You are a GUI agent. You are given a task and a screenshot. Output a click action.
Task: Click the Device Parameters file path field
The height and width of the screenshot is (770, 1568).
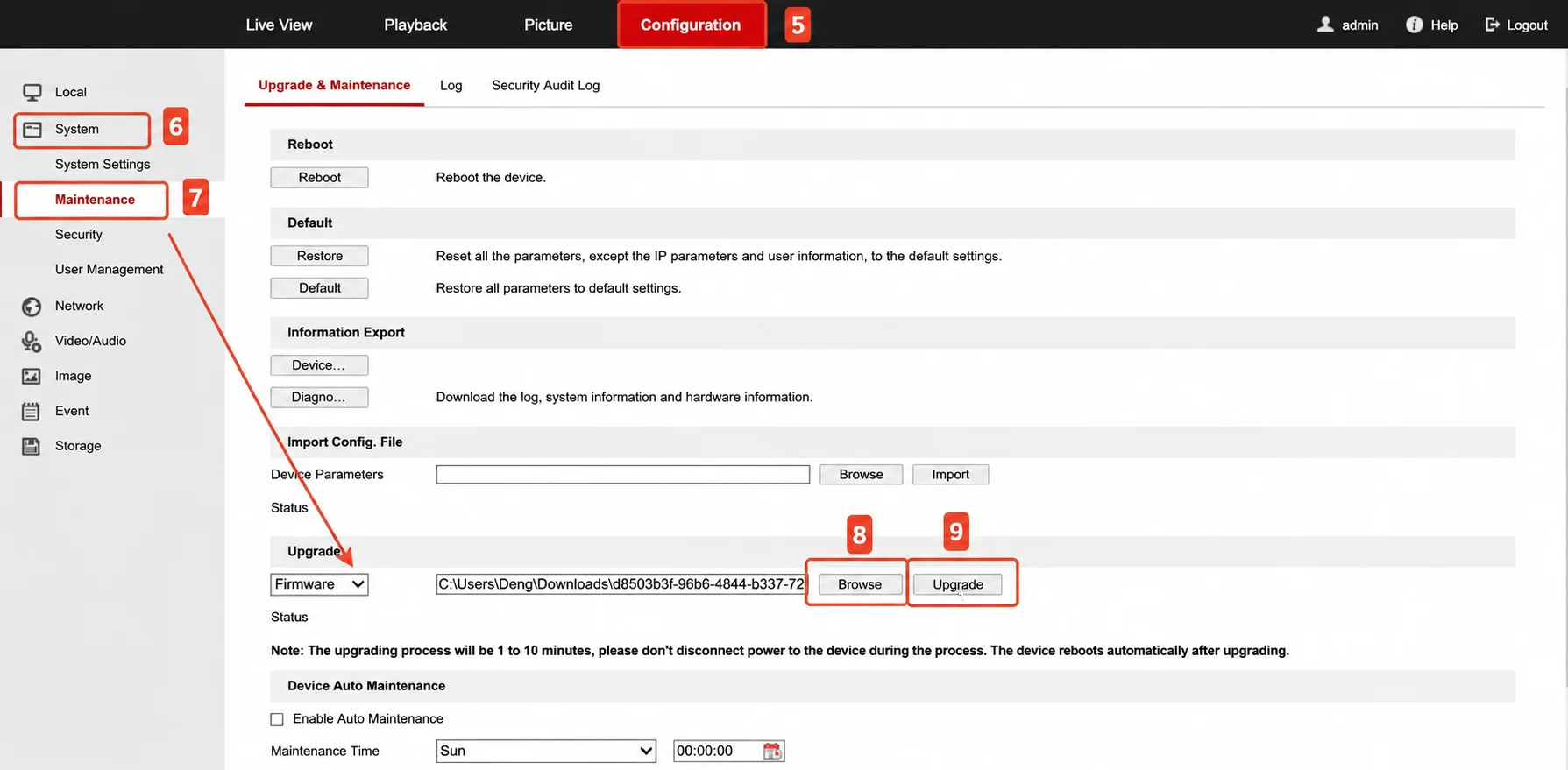click(622, 474)
